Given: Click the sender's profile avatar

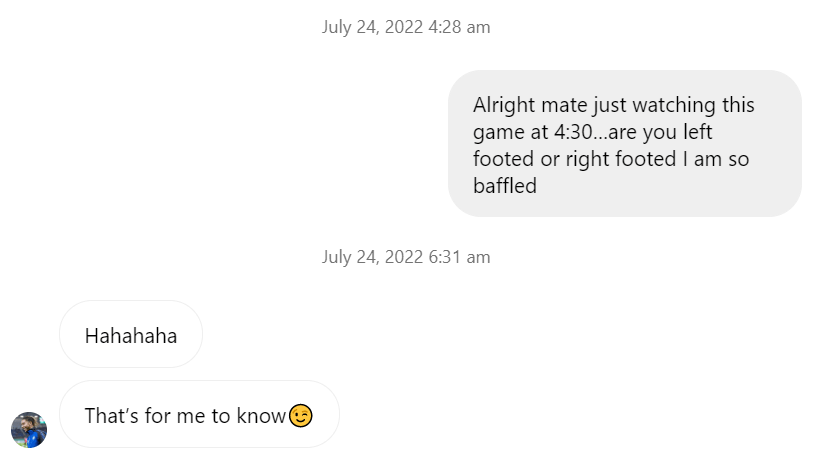Looking at the screenshot, I should [x=29, y=429].
